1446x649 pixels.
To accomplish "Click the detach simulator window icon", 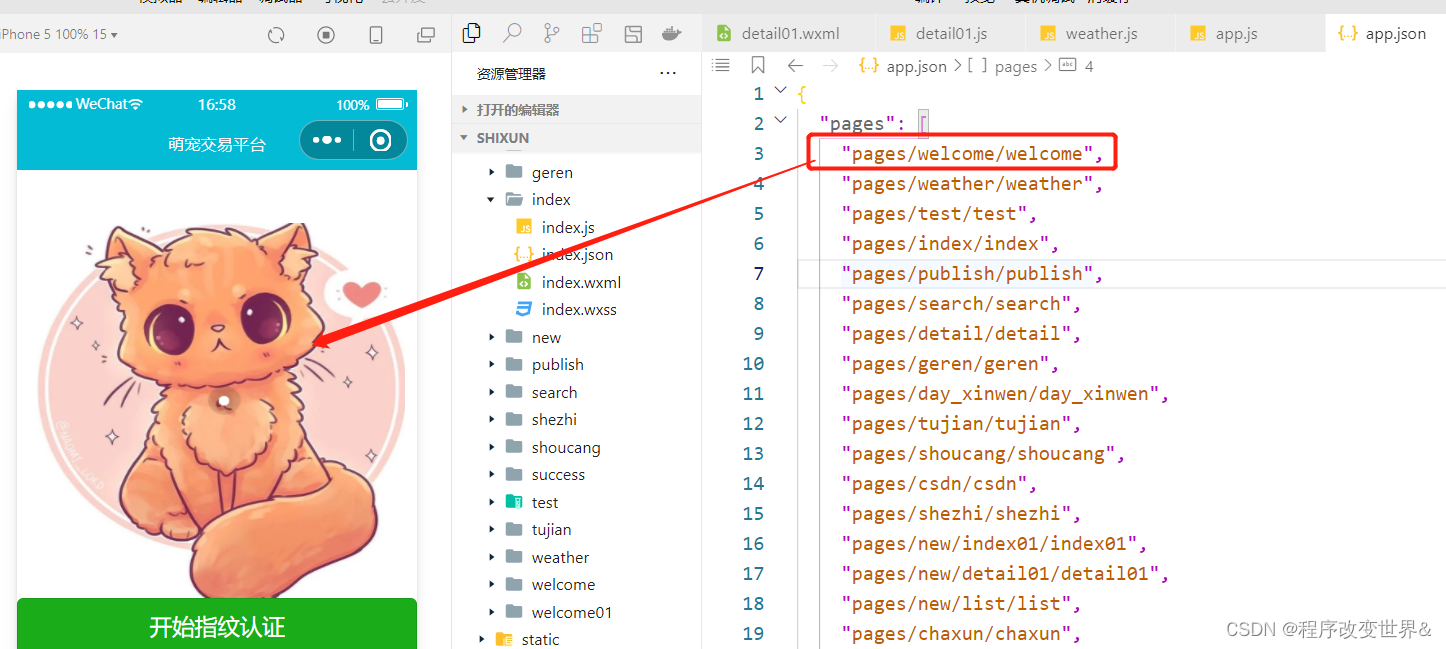I will tap(426, 35).
